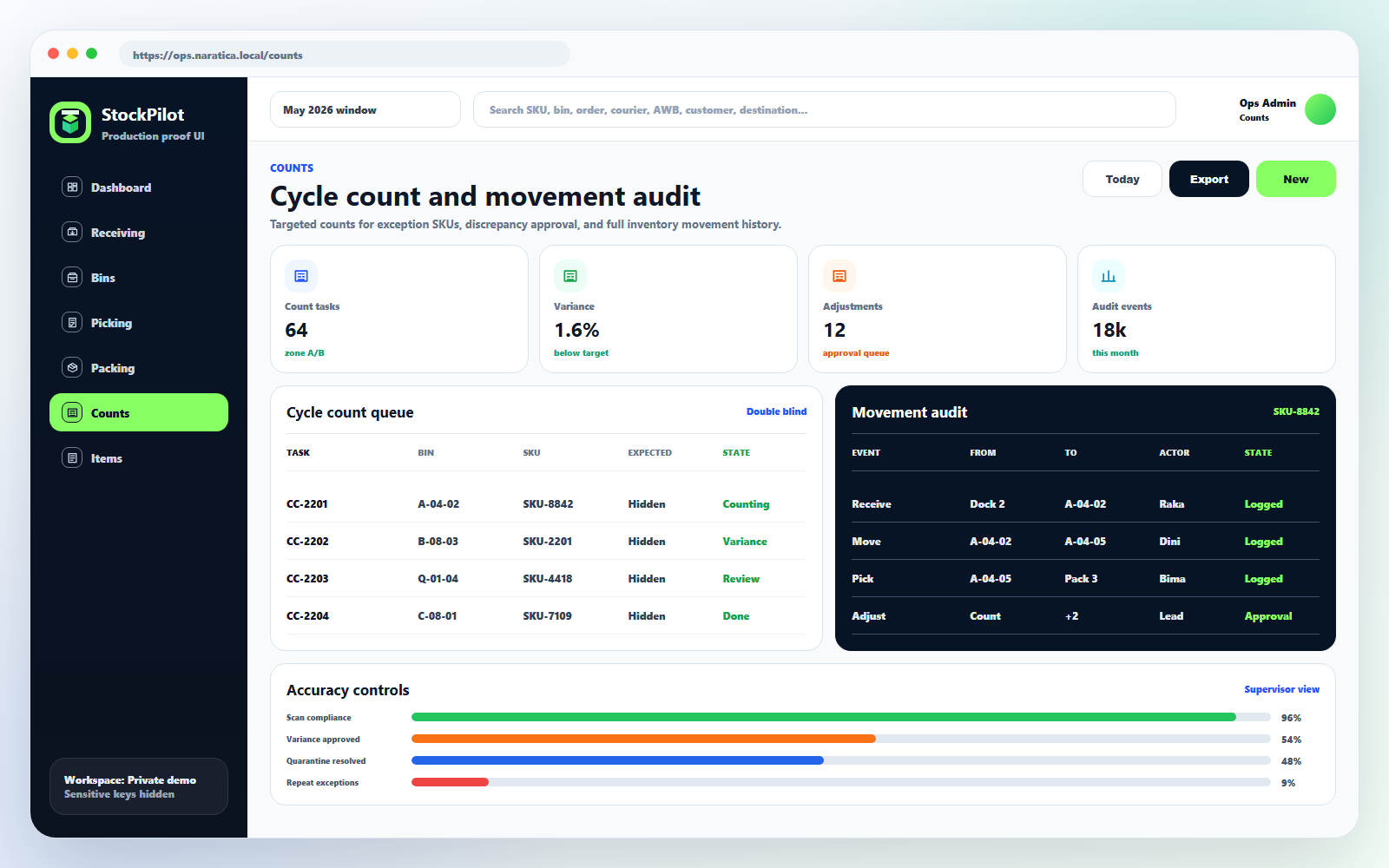This screenshot has width=1389, height=868.
Task: Click the Packing sidebar icon
Action: (x=72, y=367)
